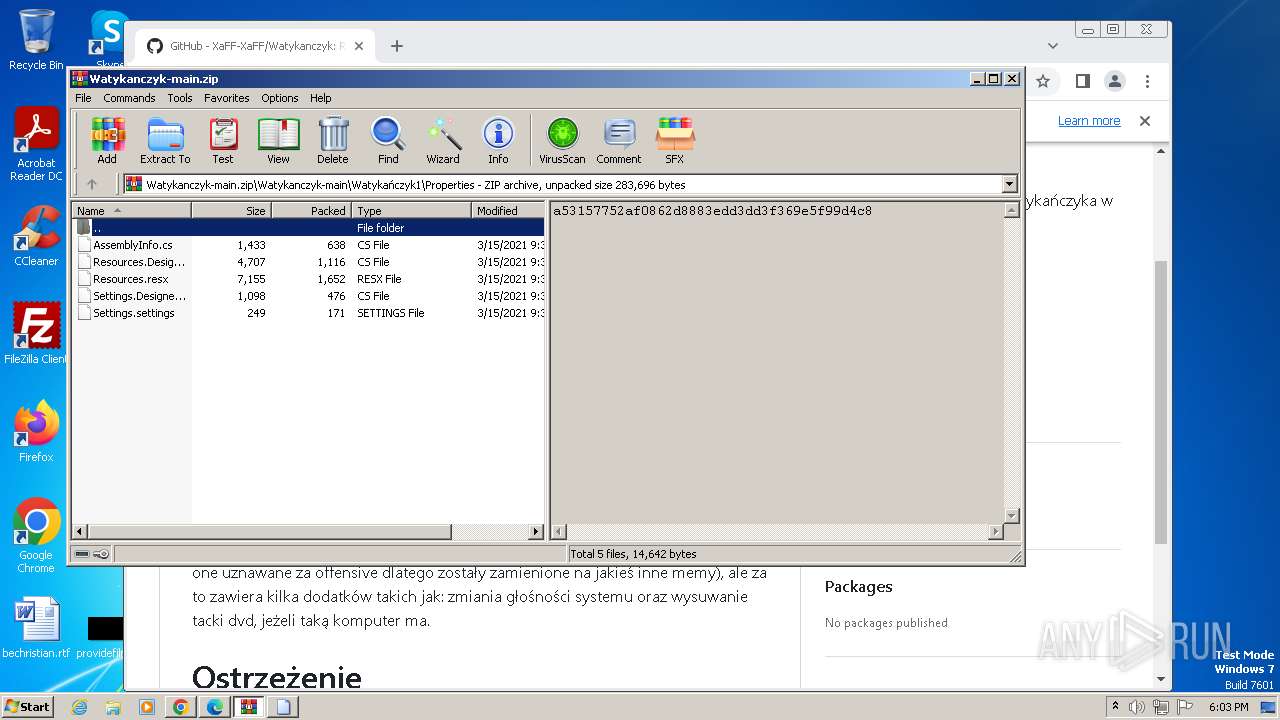Click the clock showing 6:03 PM

pyautogui.click(x=1228, y=707)
